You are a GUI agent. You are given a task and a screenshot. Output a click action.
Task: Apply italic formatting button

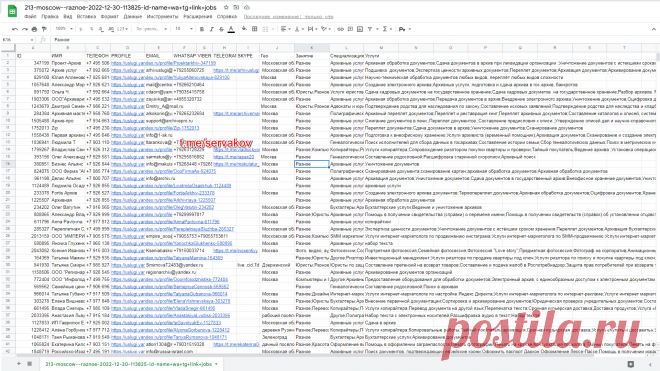coord(211,29)
